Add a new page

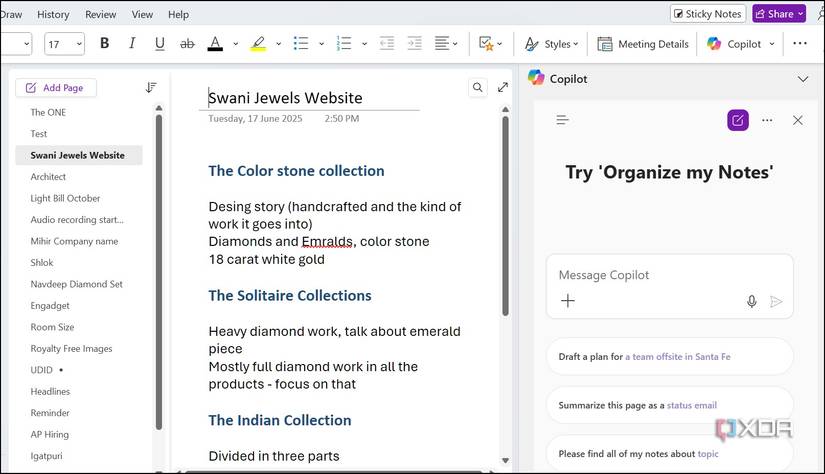tap(56, 88)
